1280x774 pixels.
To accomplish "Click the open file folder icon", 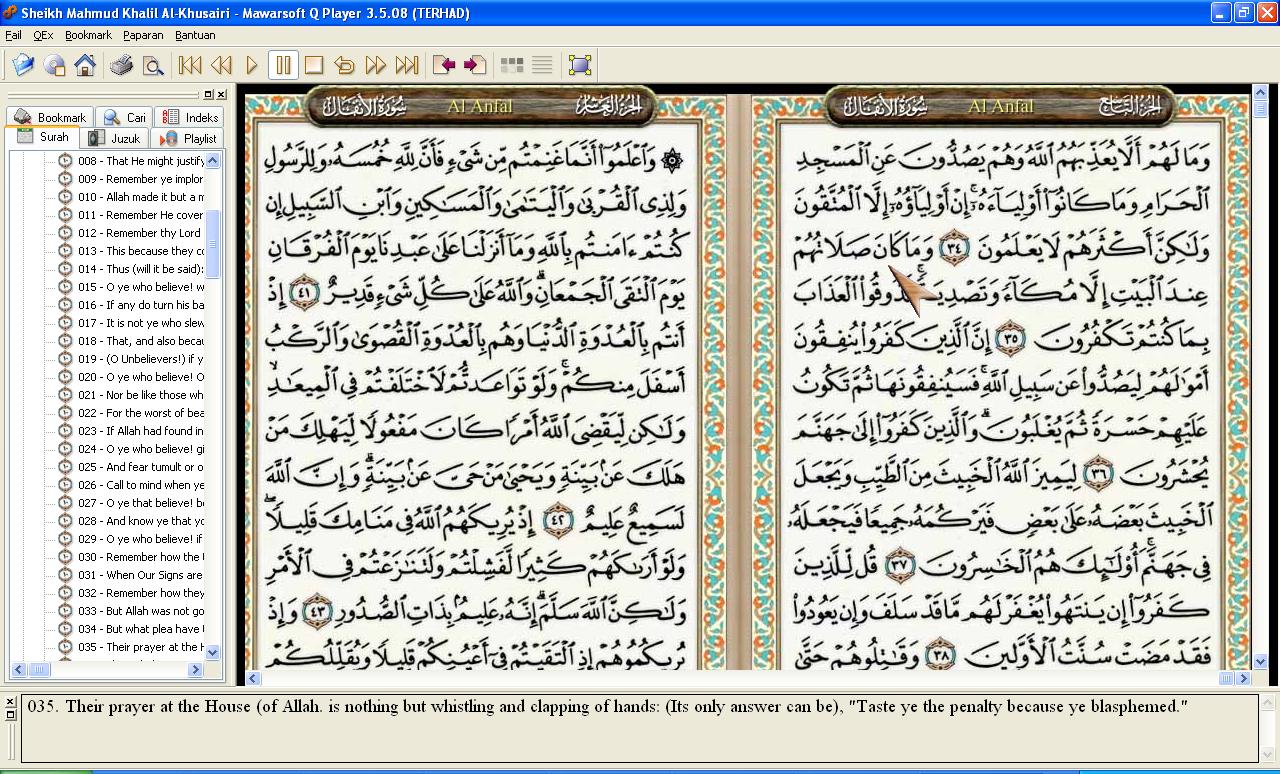I will tap(23, 66).
